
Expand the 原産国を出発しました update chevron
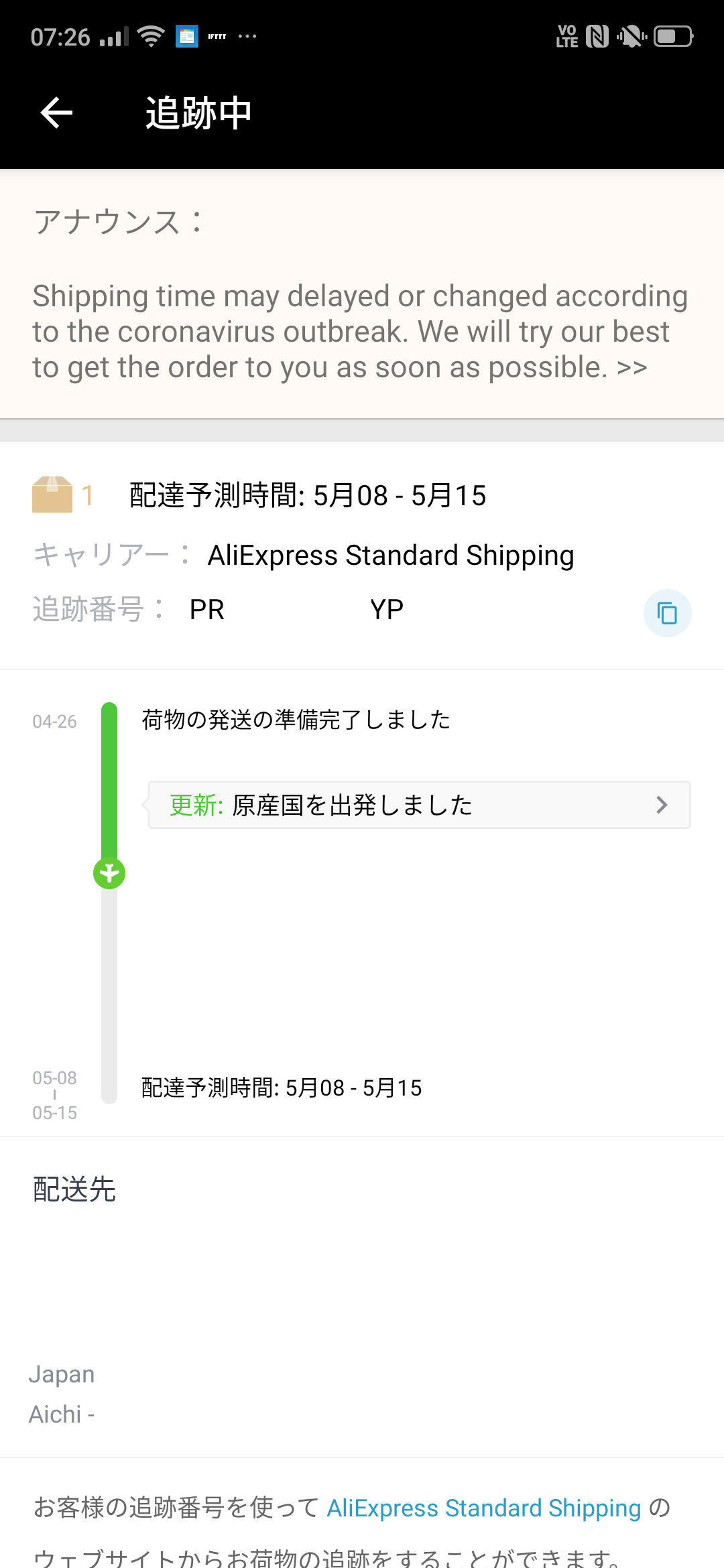click(x=662, y=805)
